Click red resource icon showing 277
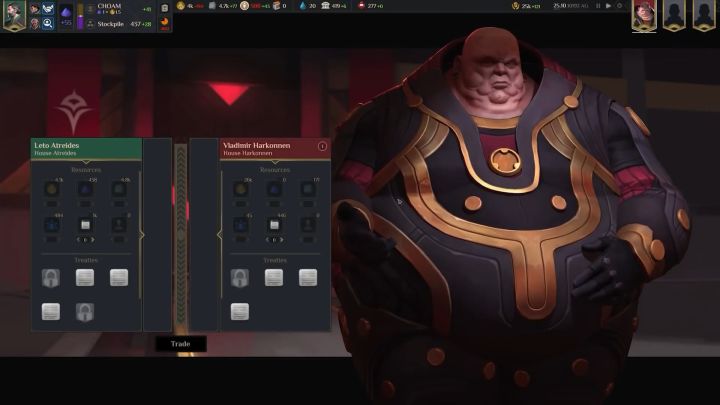This screenshot has height=405, width=720. [x=361, y=6]
